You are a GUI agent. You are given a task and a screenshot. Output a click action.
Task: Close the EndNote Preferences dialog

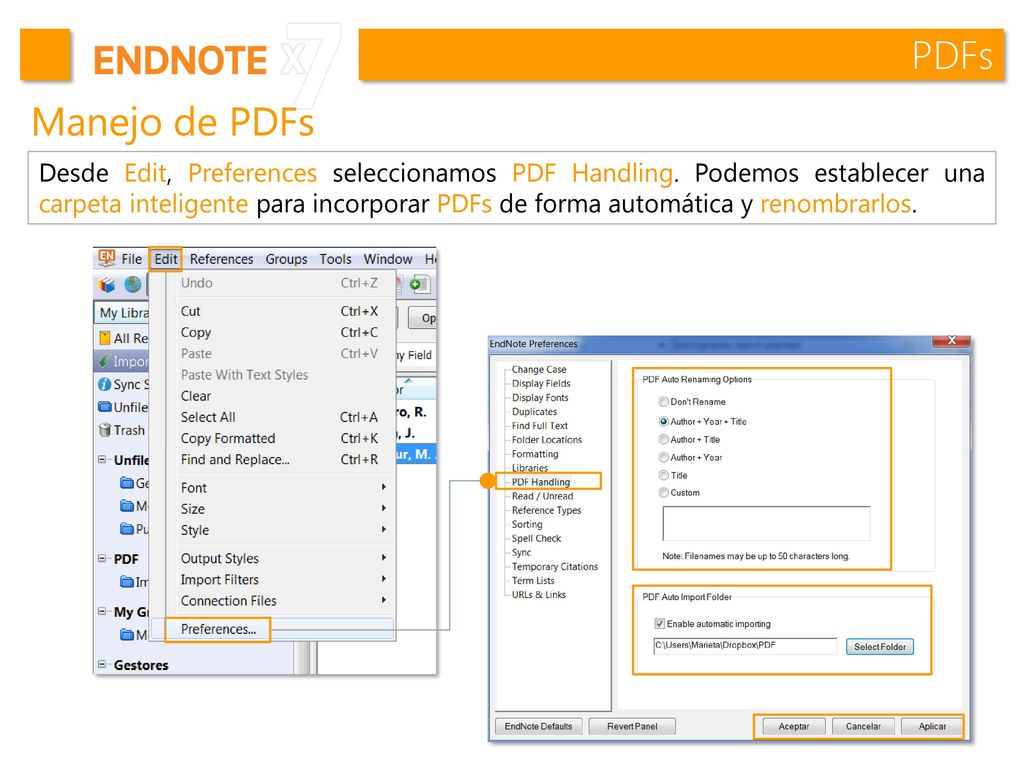coord(951,341)
